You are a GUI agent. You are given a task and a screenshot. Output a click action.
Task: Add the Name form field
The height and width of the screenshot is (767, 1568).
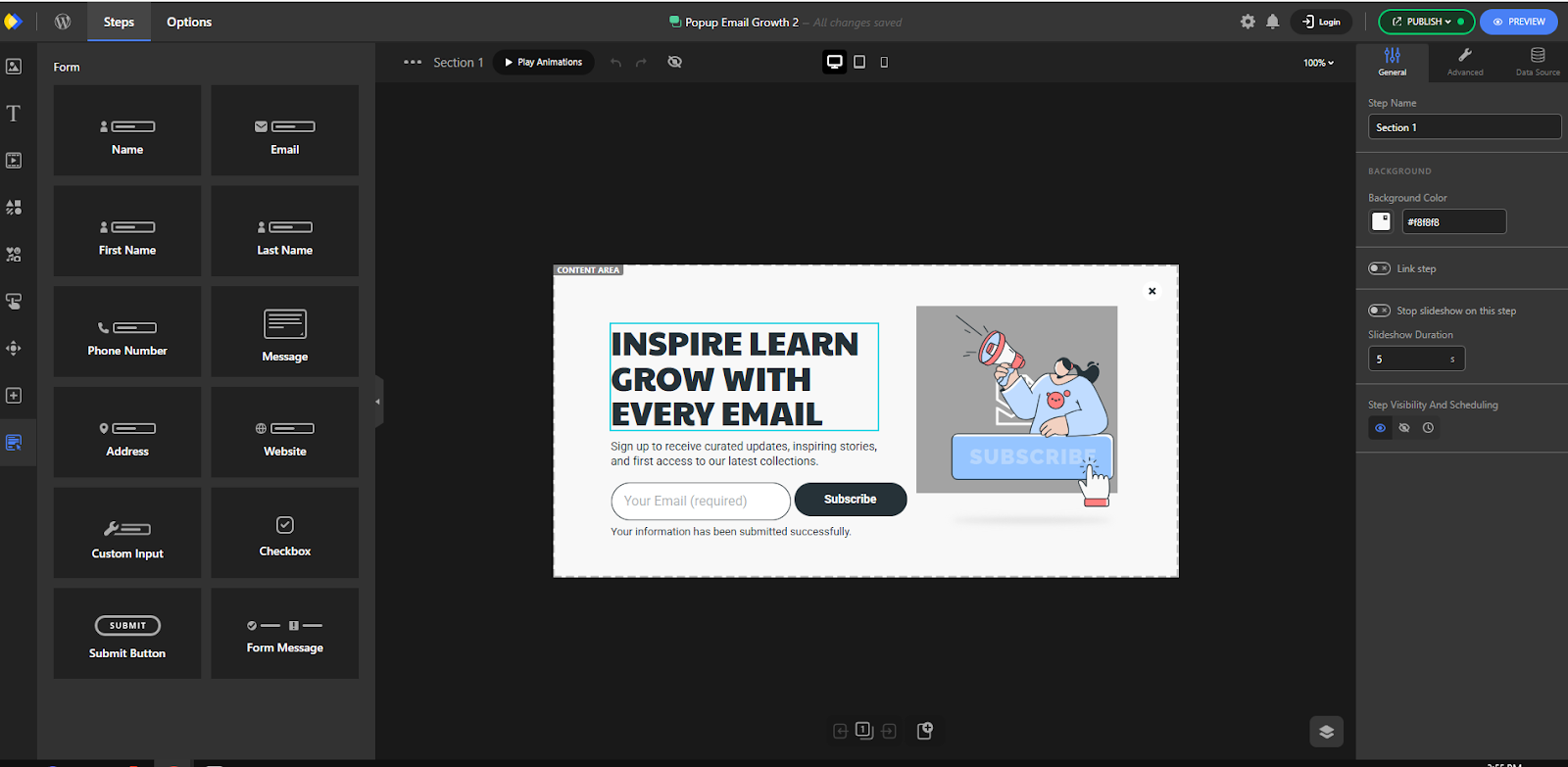pos(127,130)
